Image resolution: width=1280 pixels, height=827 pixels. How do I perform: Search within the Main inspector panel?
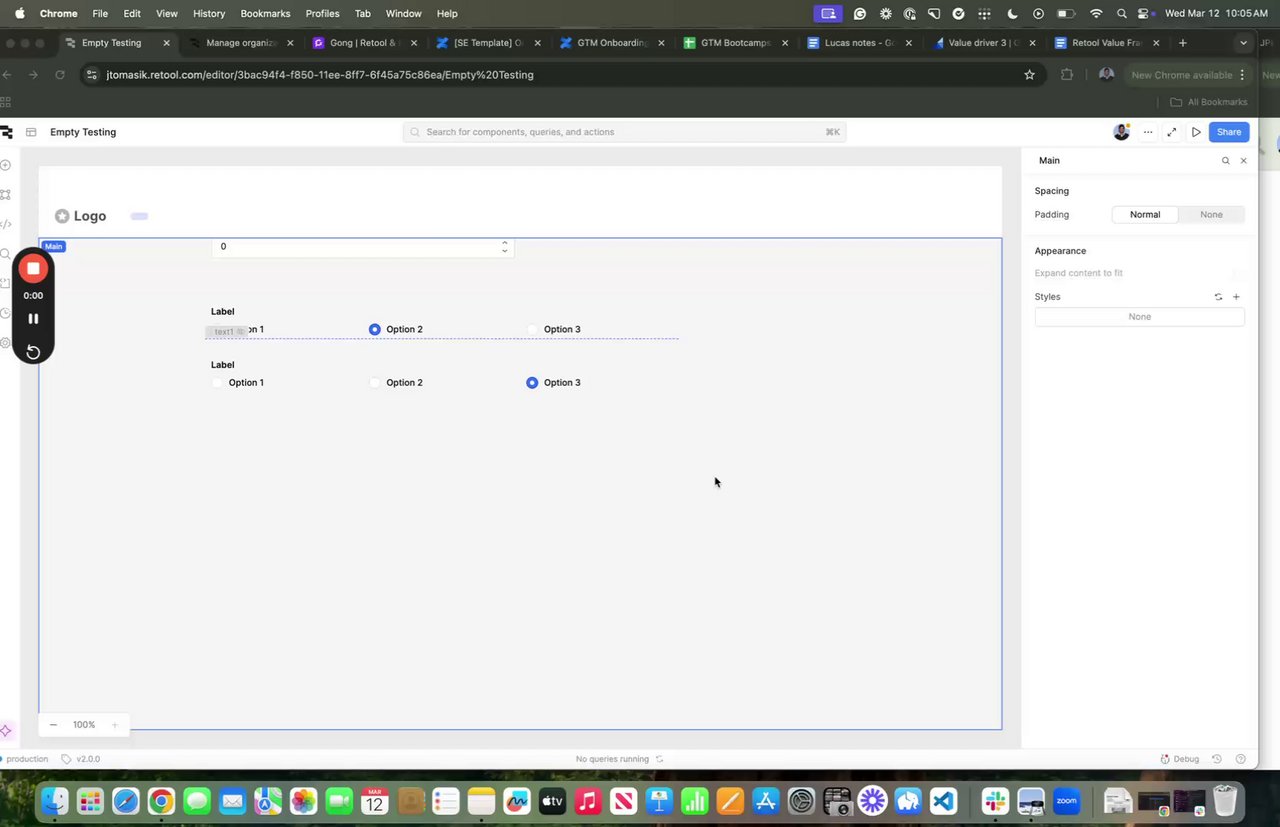(1225, 160)
